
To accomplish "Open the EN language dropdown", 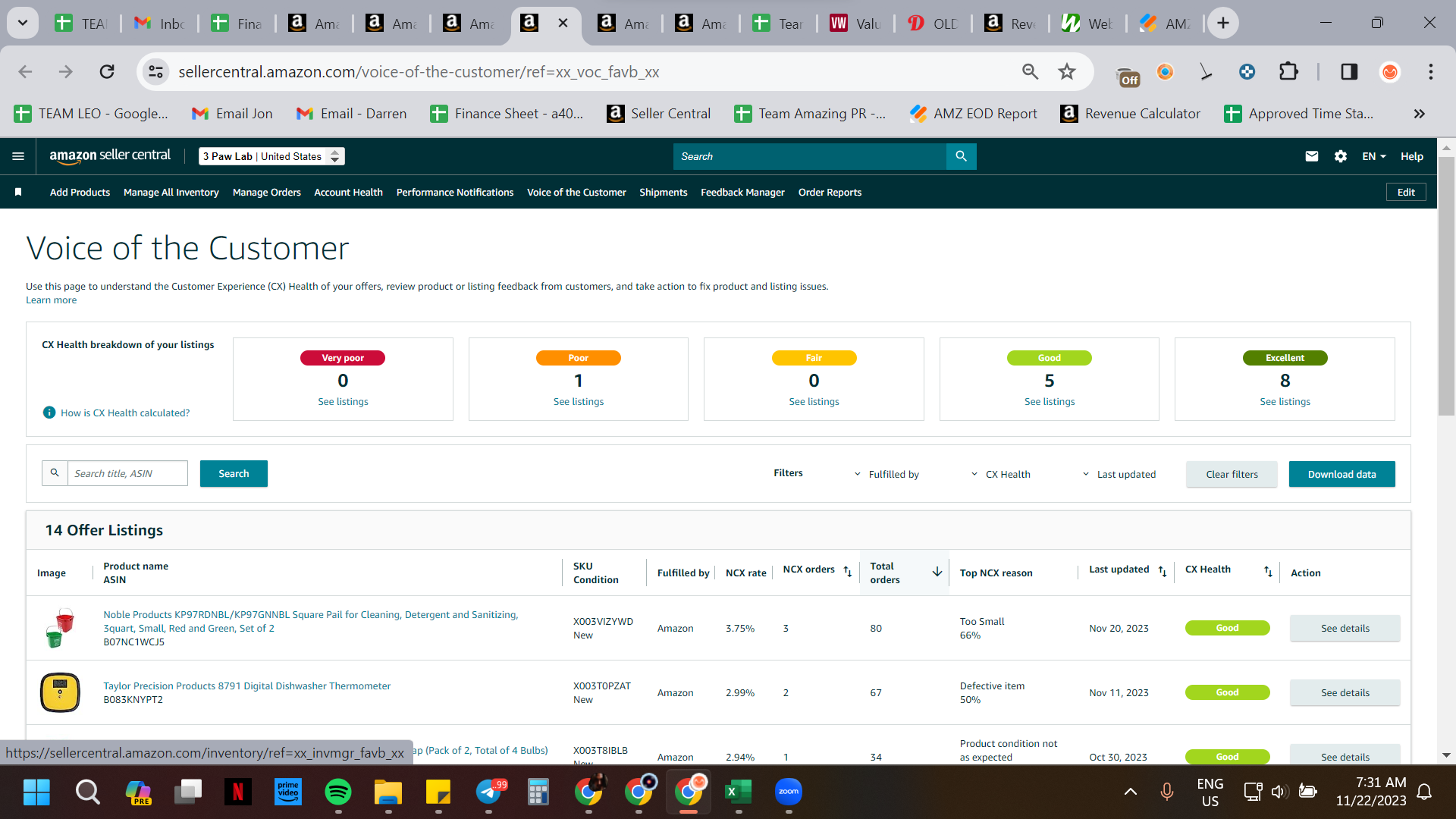I will coord(1374,156).
